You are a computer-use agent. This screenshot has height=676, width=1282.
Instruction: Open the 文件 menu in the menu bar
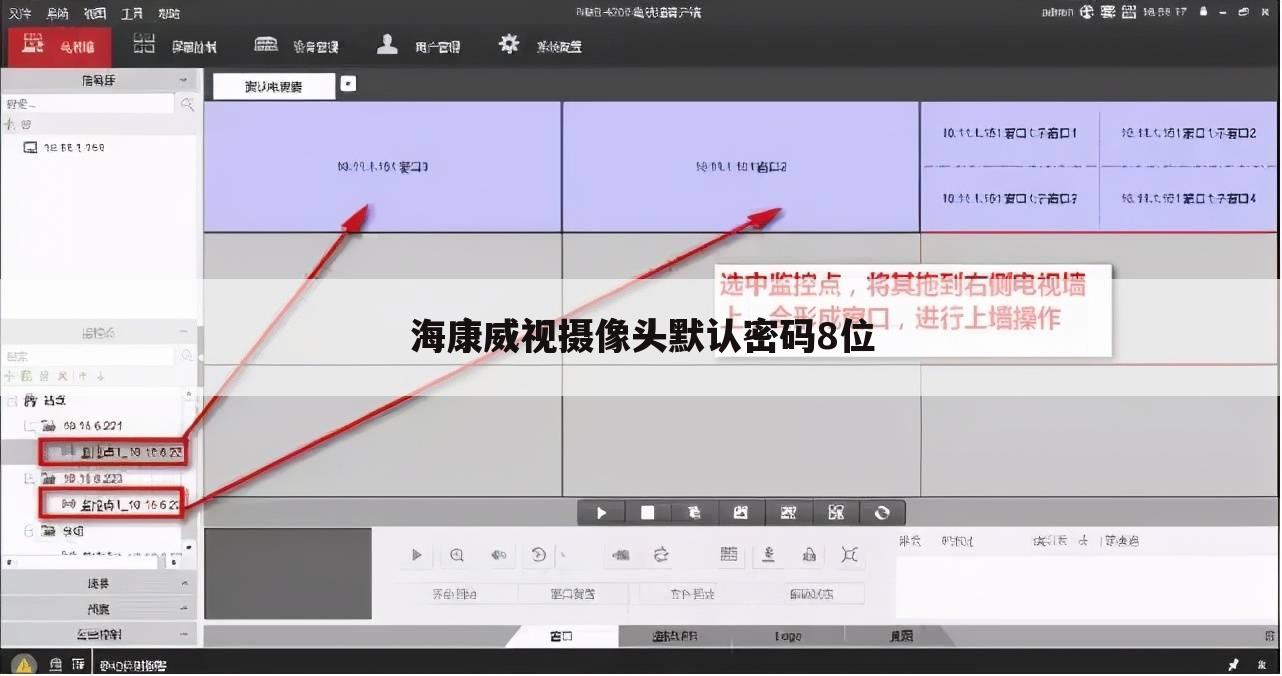click(x=20, y=13)
